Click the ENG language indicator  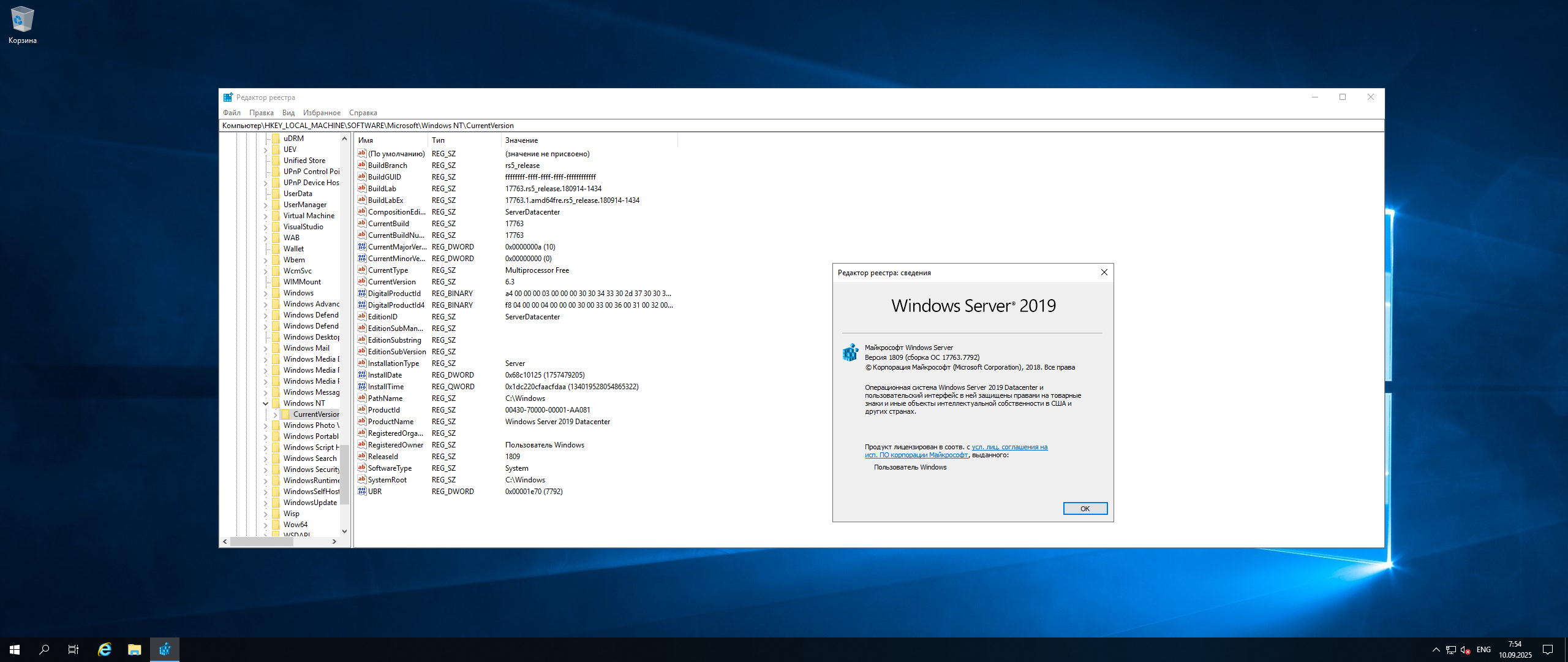click(1483, 650)
